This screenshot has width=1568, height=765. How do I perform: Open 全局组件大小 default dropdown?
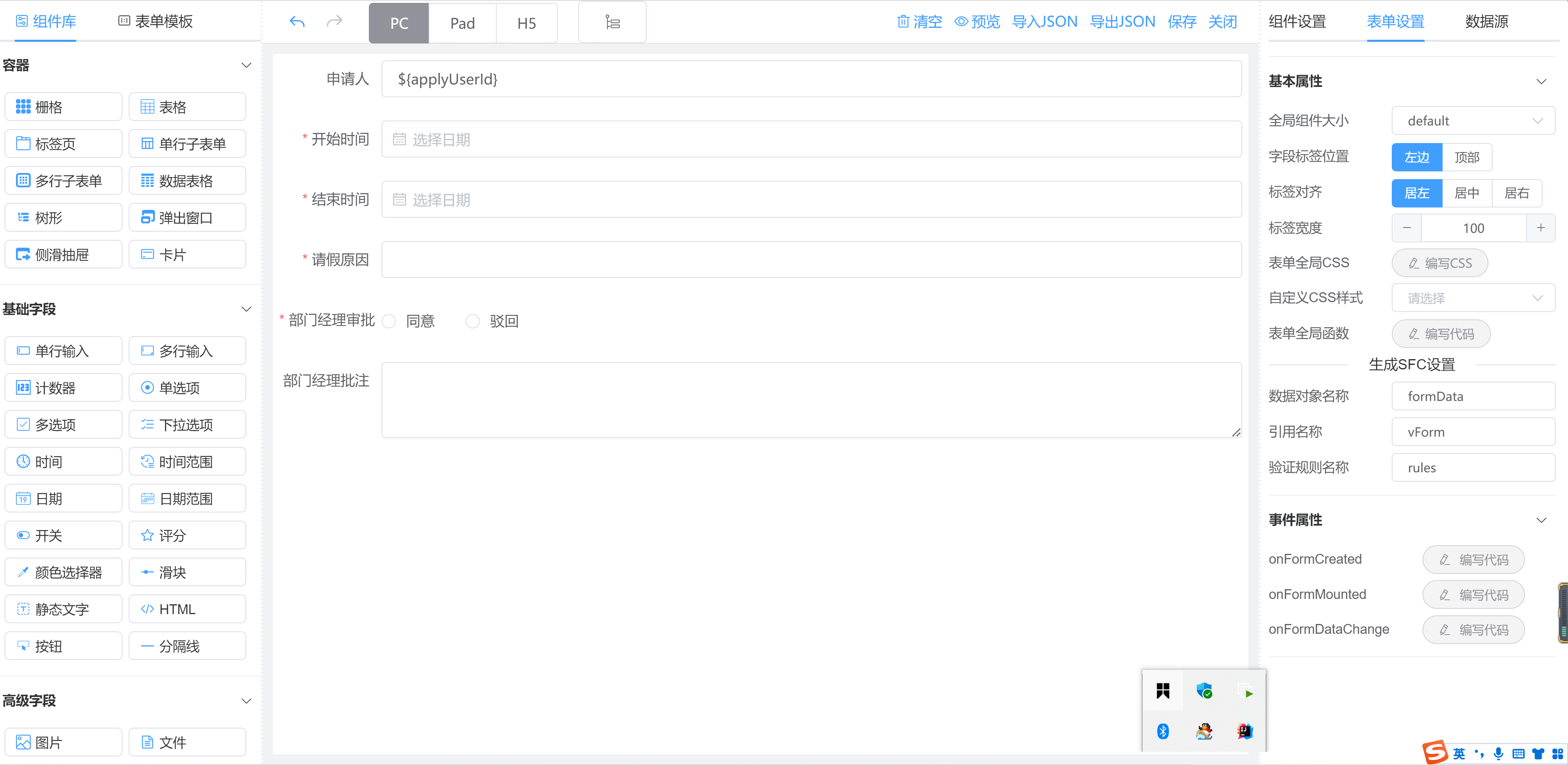coord(1473,121)
